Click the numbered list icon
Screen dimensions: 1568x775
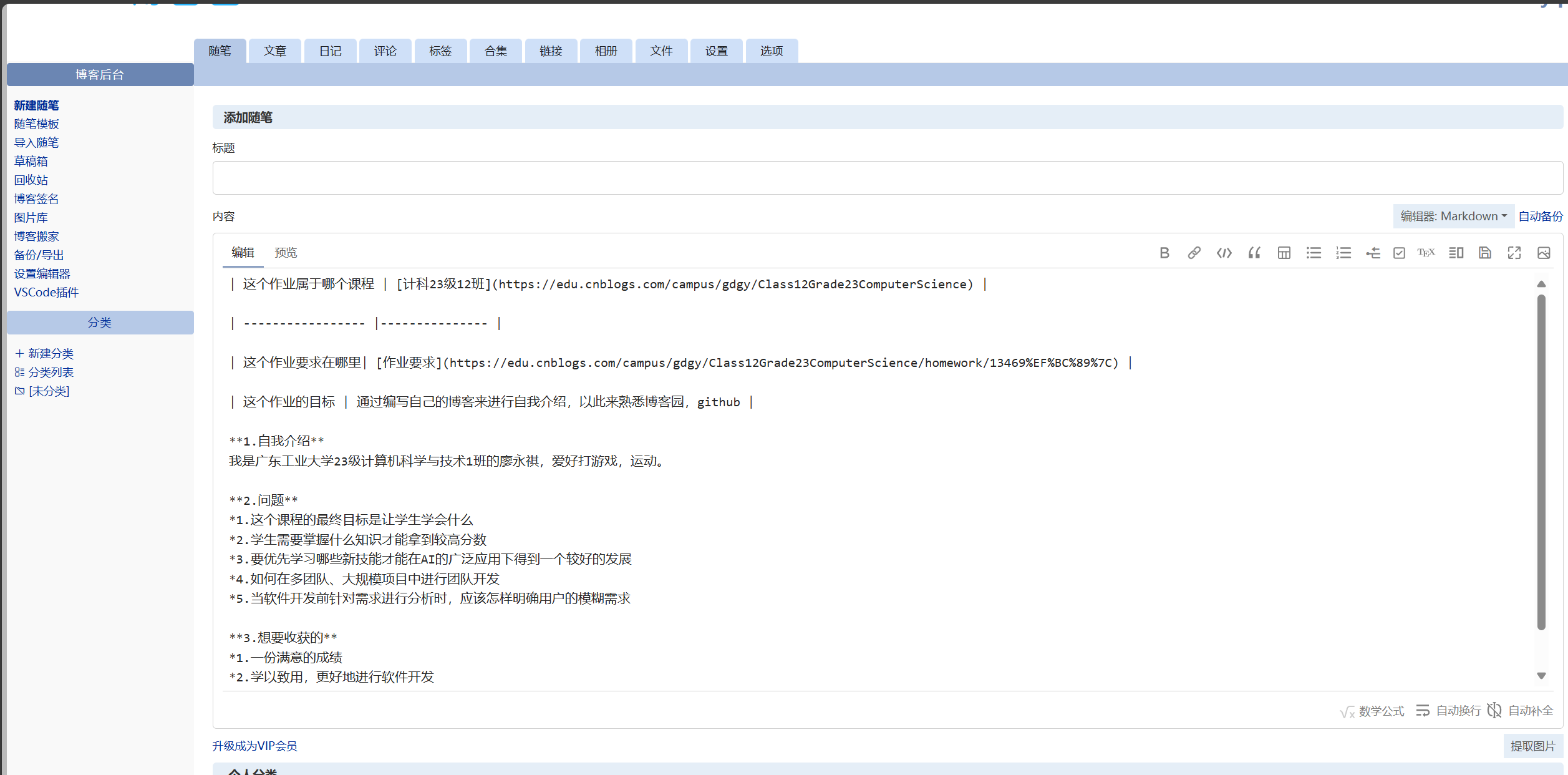point(1343,253)
